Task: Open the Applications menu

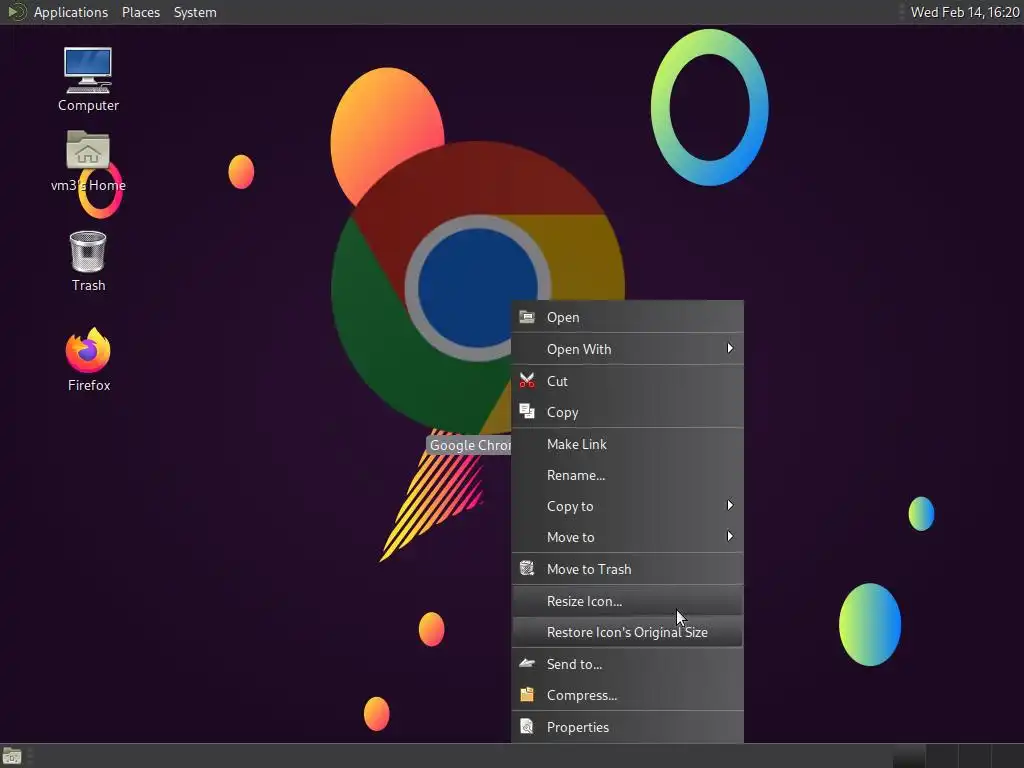Action: click(x=71, y=12)
